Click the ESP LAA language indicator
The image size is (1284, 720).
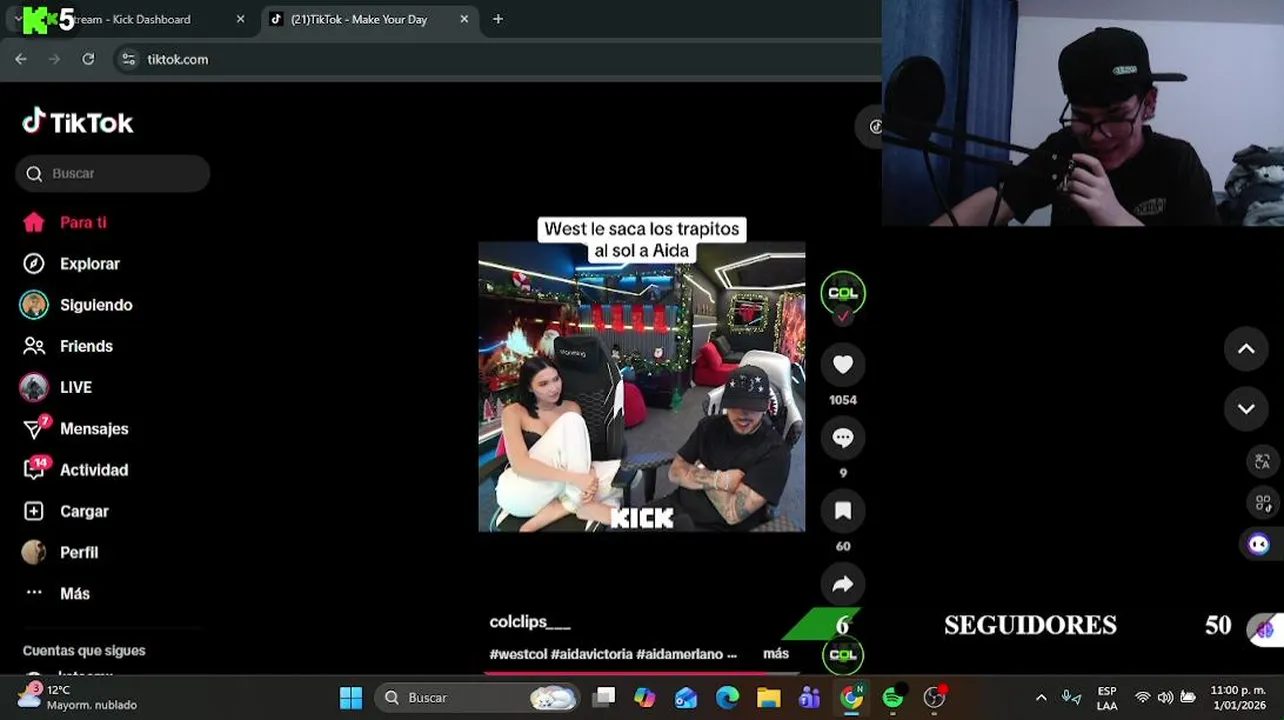(x=1107, y=698)
